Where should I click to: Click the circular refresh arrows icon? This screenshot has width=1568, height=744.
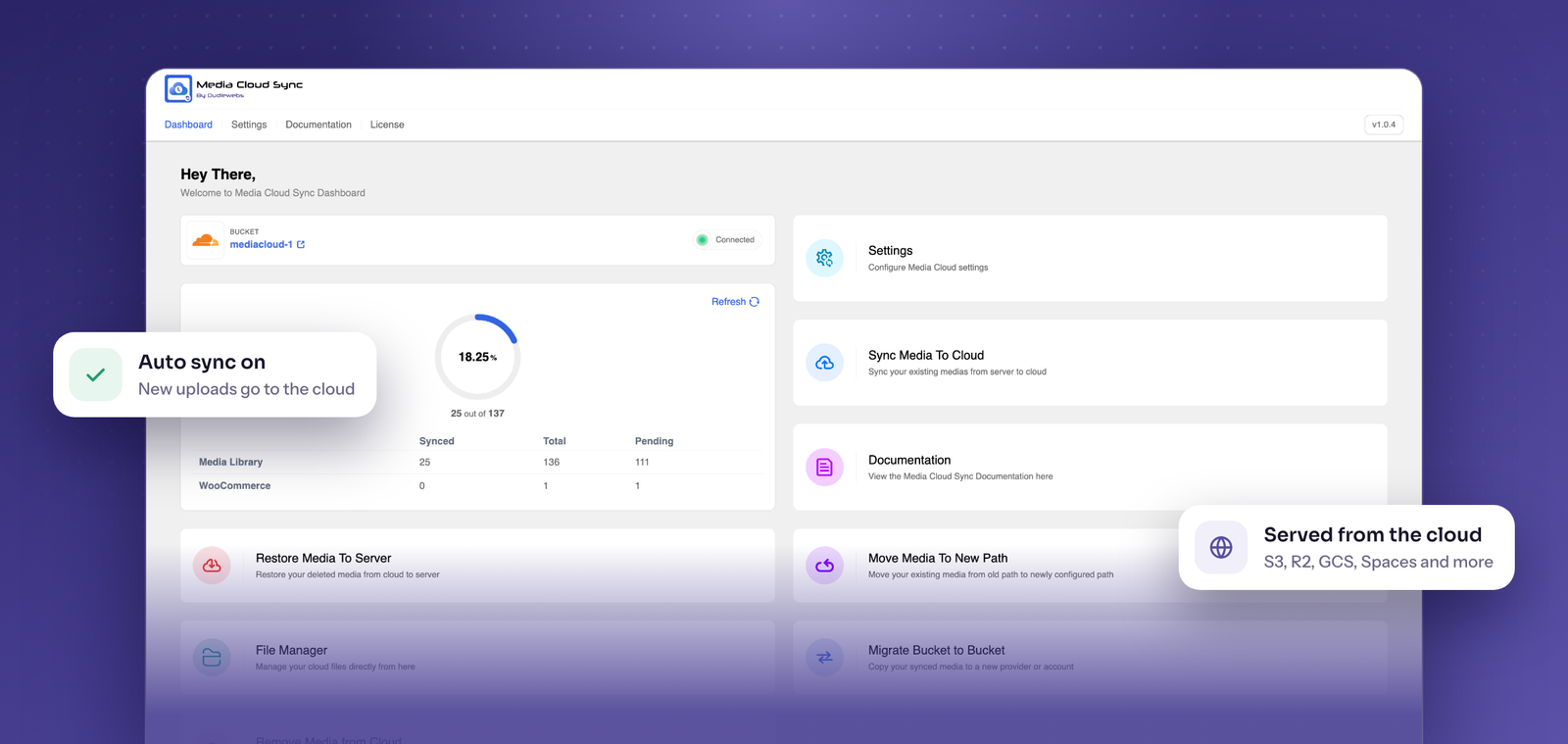755,302
